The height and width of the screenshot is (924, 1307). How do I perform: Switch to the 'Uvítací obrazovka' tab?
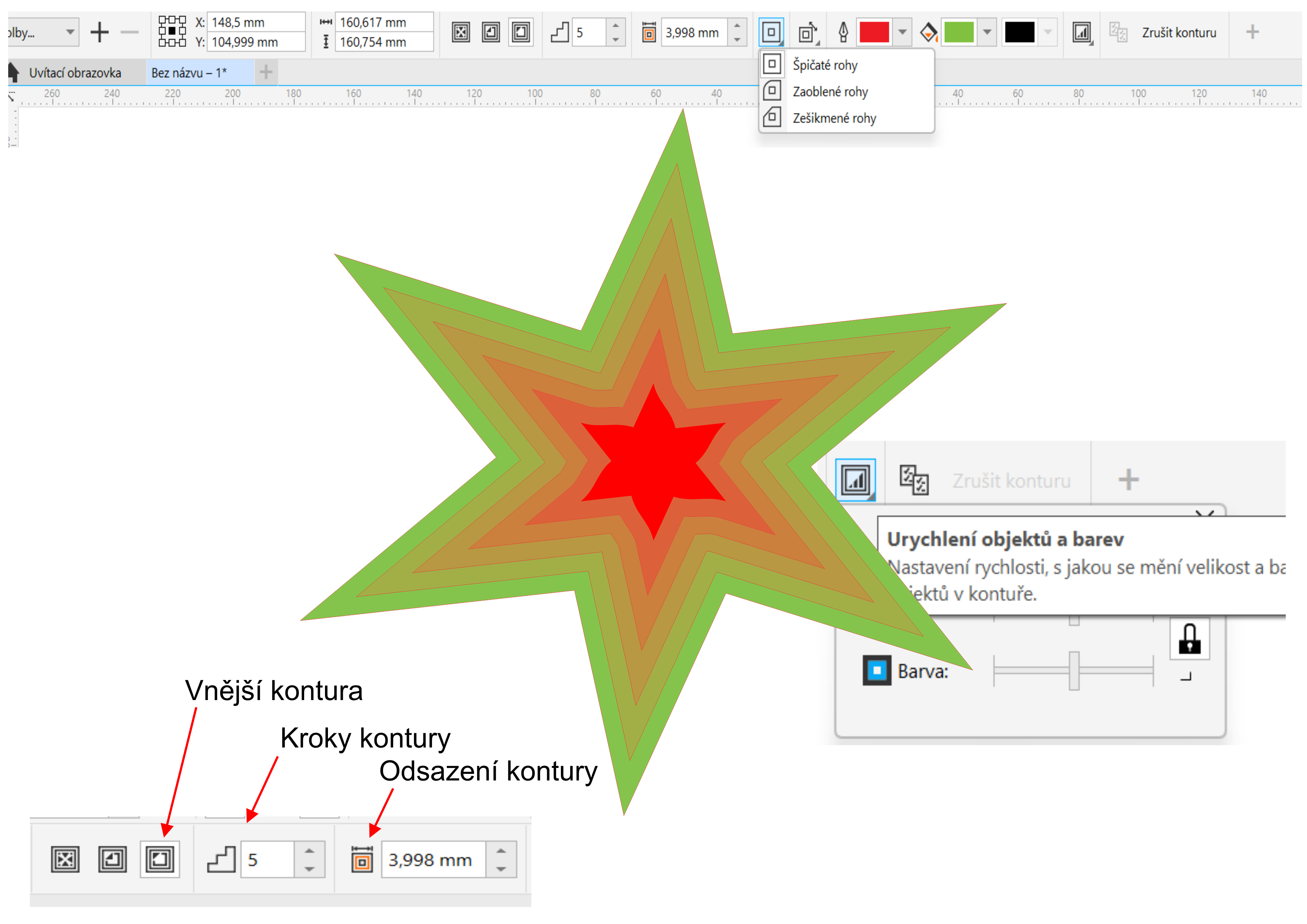pyautogui.click(x=75, y=73)
